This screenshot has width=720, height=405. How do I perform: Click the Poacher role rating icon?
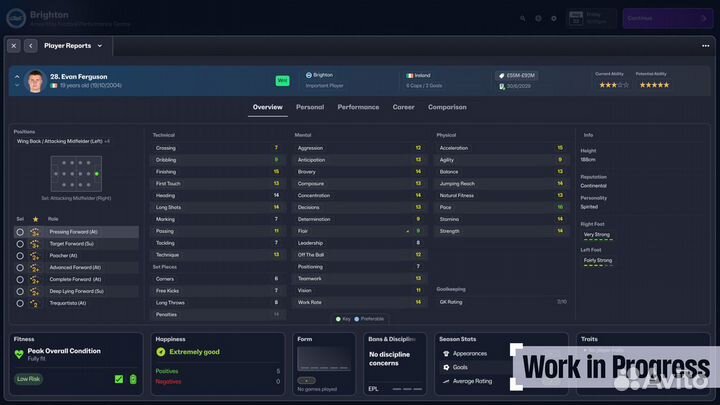tap(35, 256)
